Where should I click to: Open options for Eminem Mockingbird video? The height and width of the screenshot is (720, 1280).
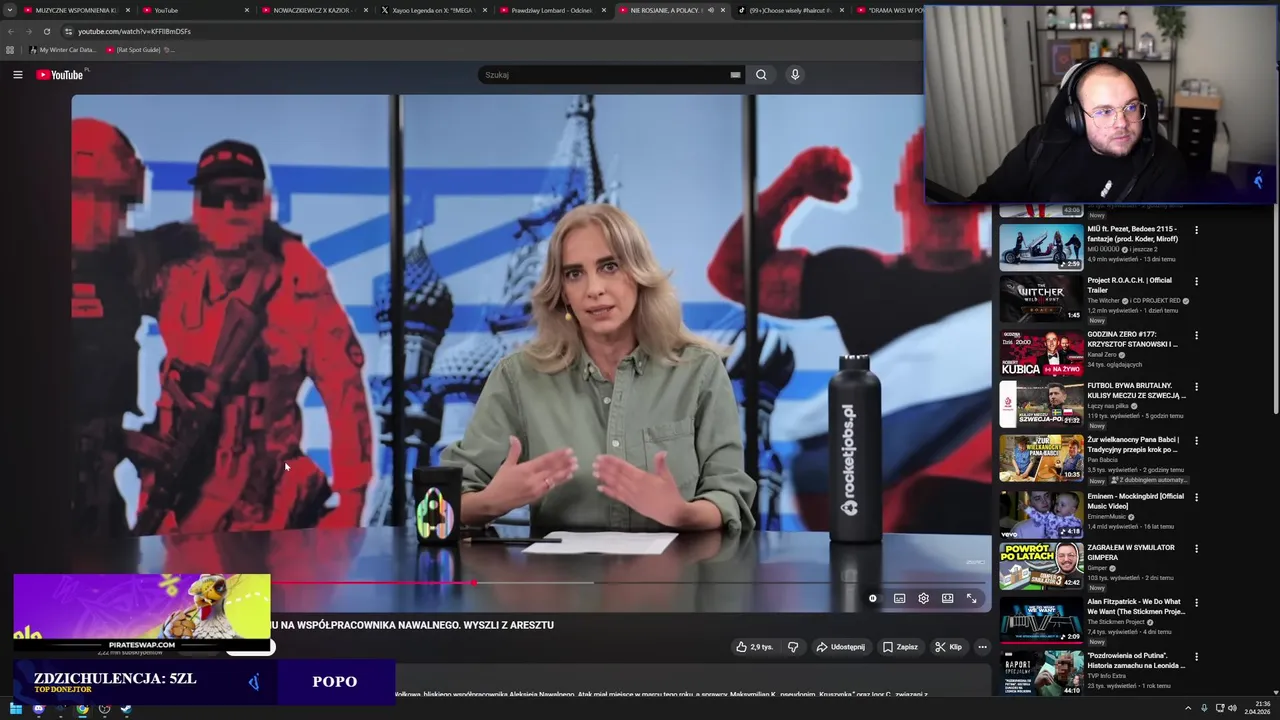(1196, 497)
